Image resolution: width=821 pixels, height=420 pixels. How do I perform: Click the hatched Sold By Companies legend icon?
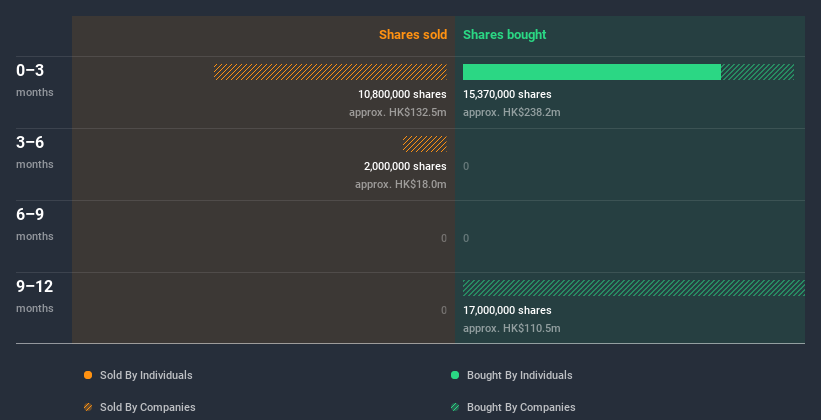(88, 407)
